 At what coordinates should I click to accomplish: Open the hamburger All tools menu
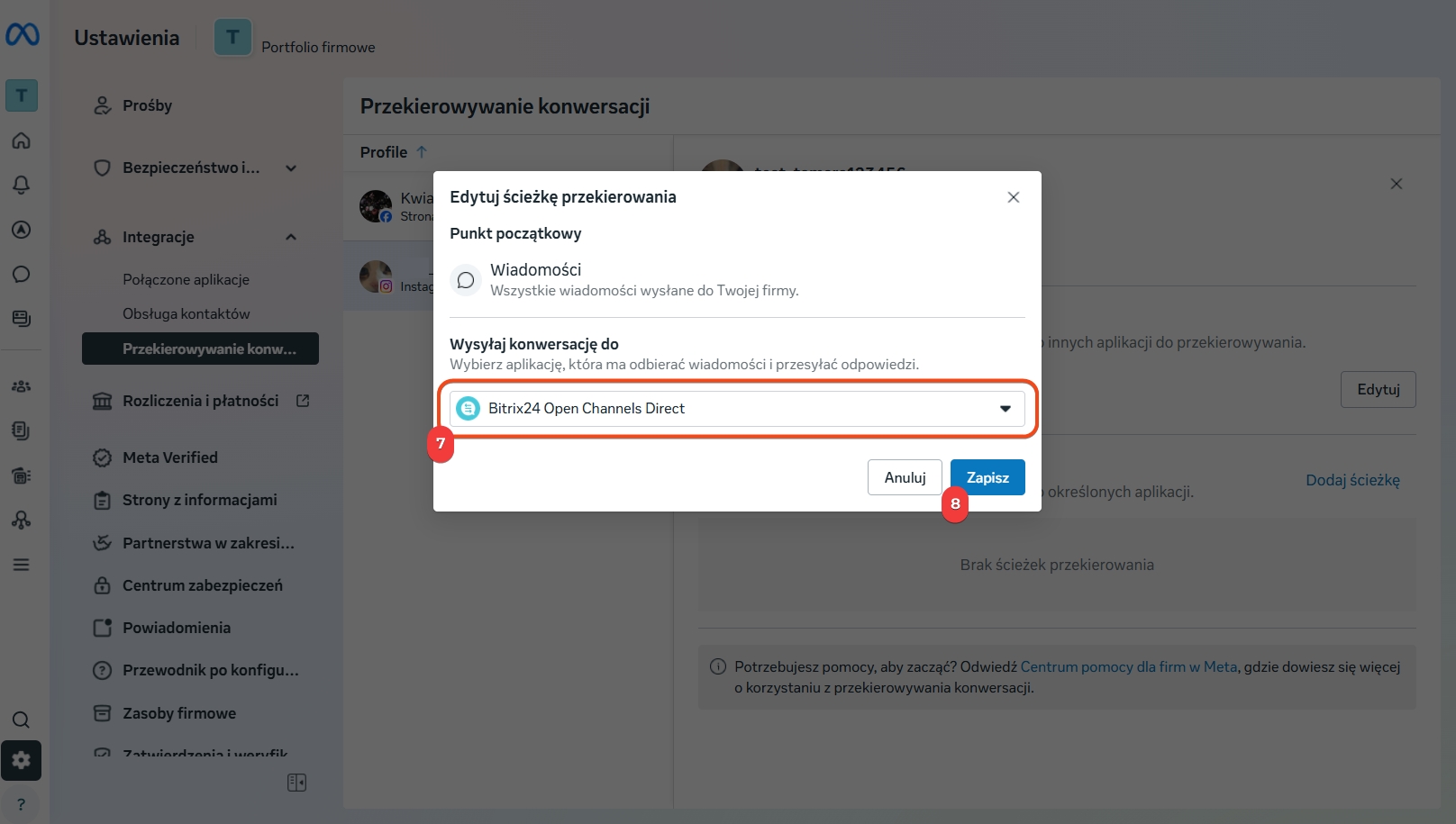[x=22, y=565]
